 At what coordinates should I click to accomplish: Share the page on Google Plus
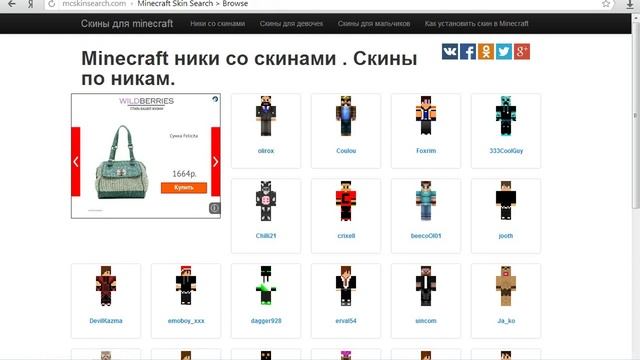point(522,51)
